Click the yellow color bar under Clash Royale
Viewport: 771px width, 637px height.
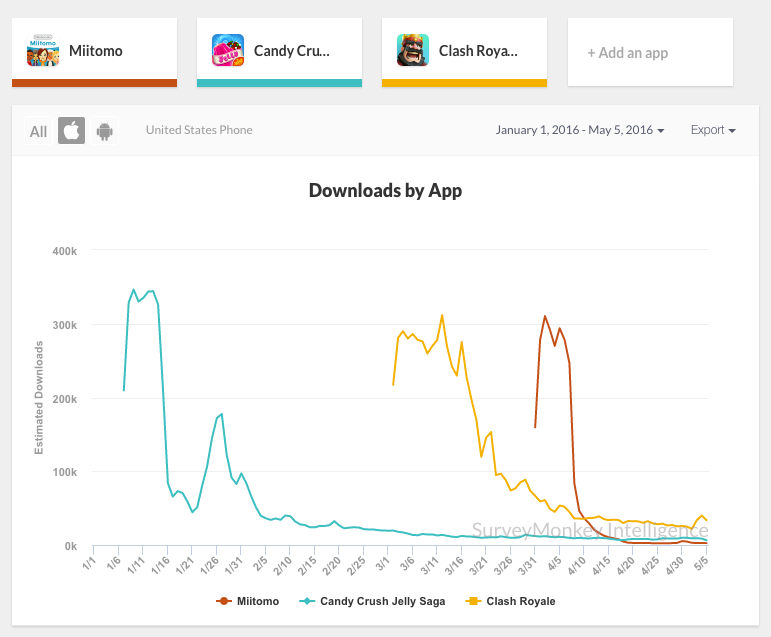[464, 83]
